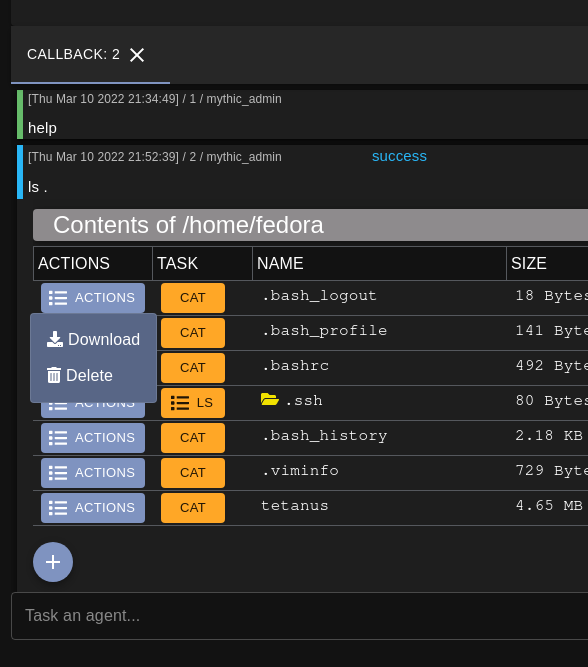
Task: Cat the .bash_profile file
Action: click(x=193, y=333)
